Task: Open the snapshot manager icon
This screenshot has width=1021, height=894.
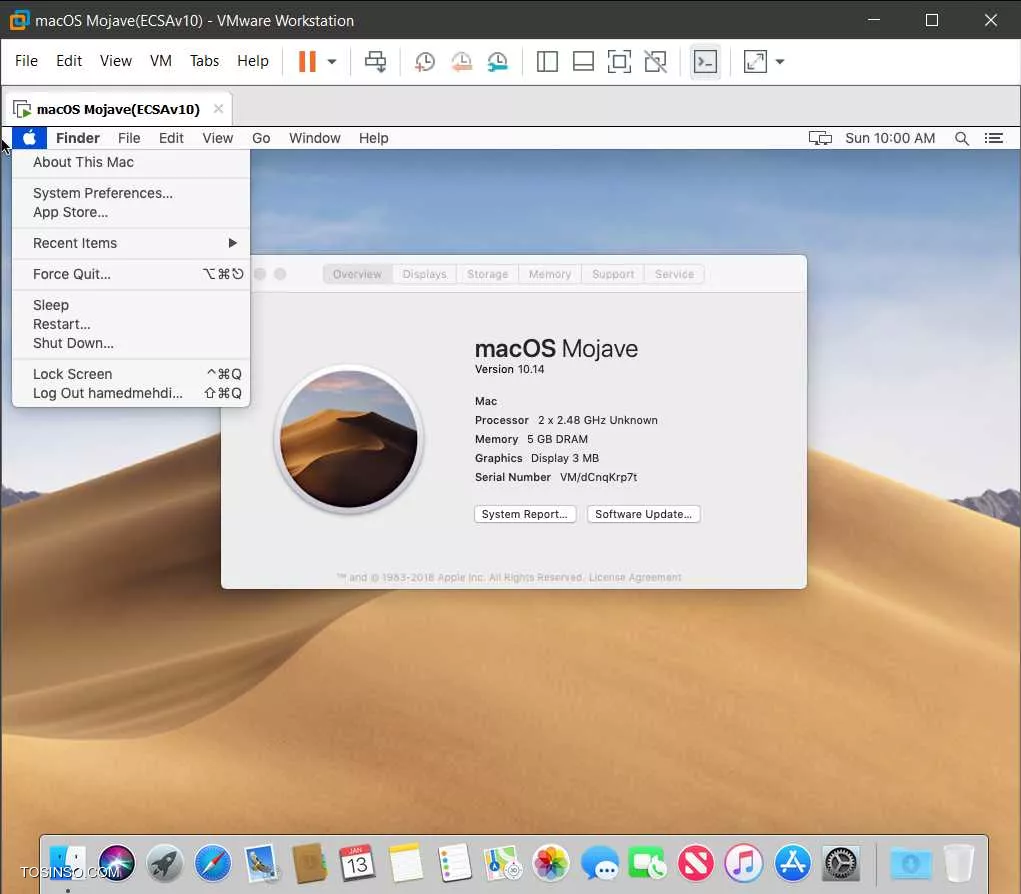Action: point(497,62)
